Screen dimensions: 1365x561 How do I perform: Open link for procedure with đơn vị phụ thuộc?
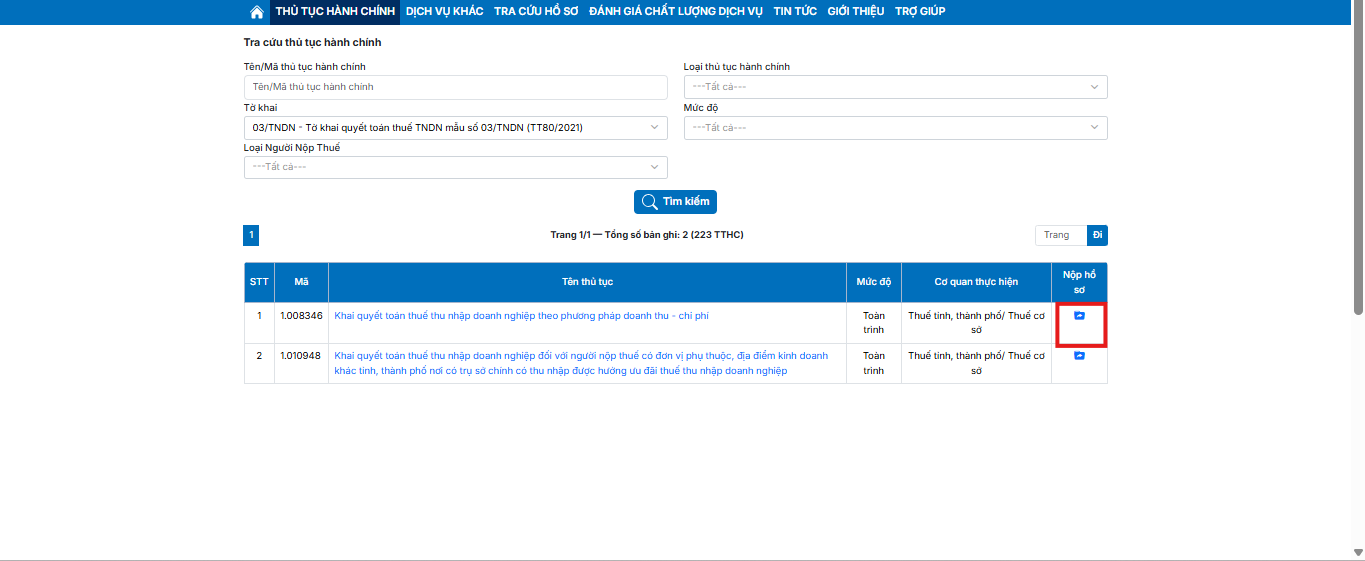[581, 363]
